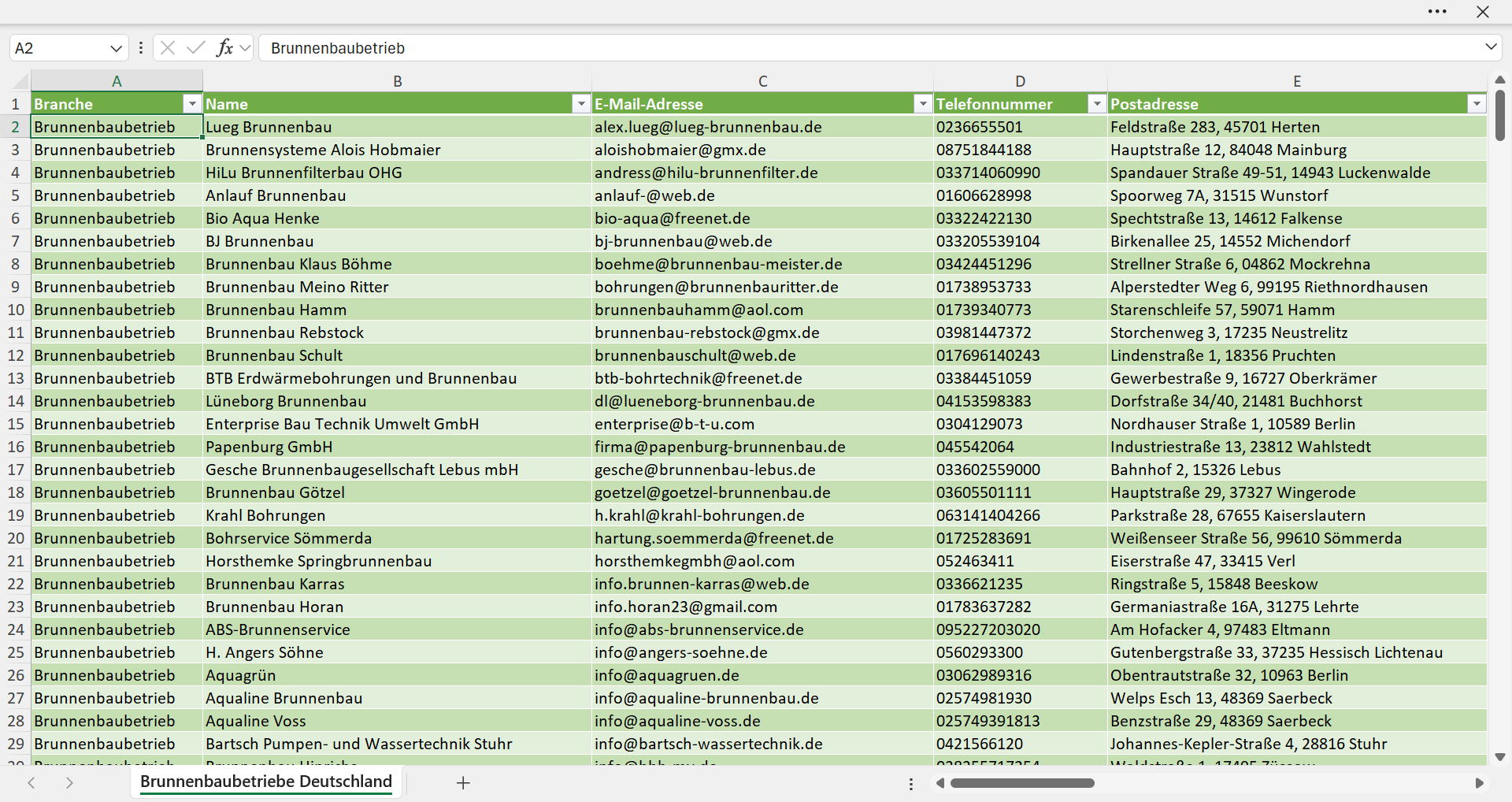Expand the formula bar with chevron

click(1491, 47)
